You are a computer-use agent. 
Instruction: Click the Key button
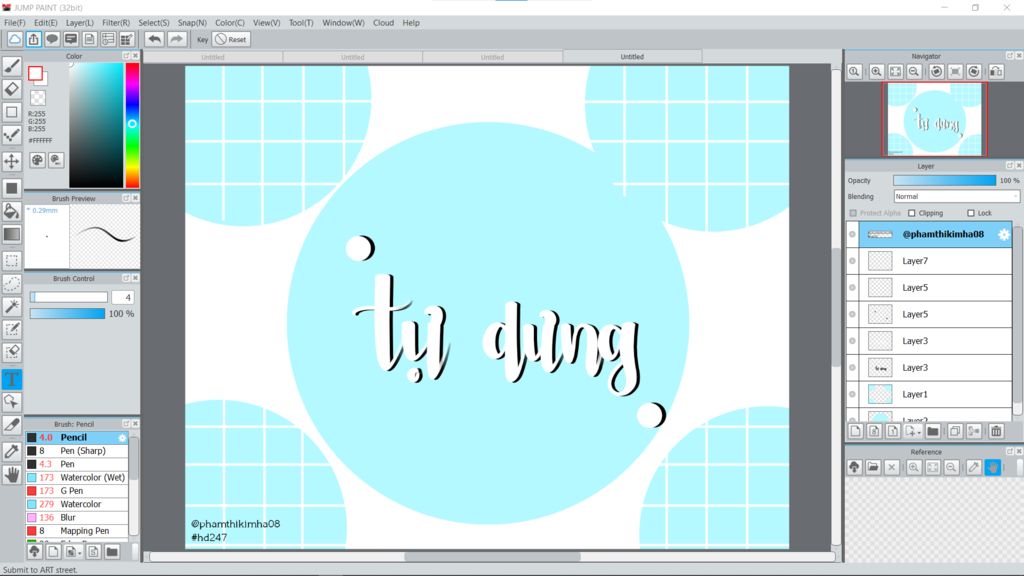[x=202, y=39]
